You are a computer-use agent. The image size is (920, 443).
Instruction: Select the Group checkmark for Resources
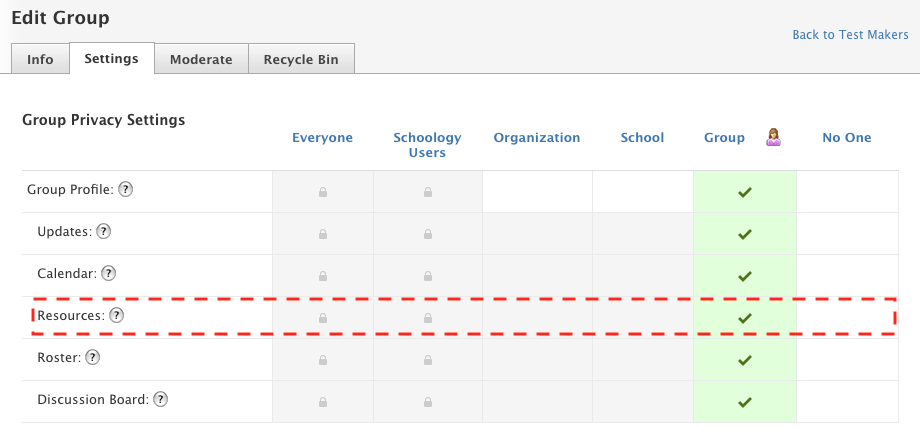coord(744,318)
